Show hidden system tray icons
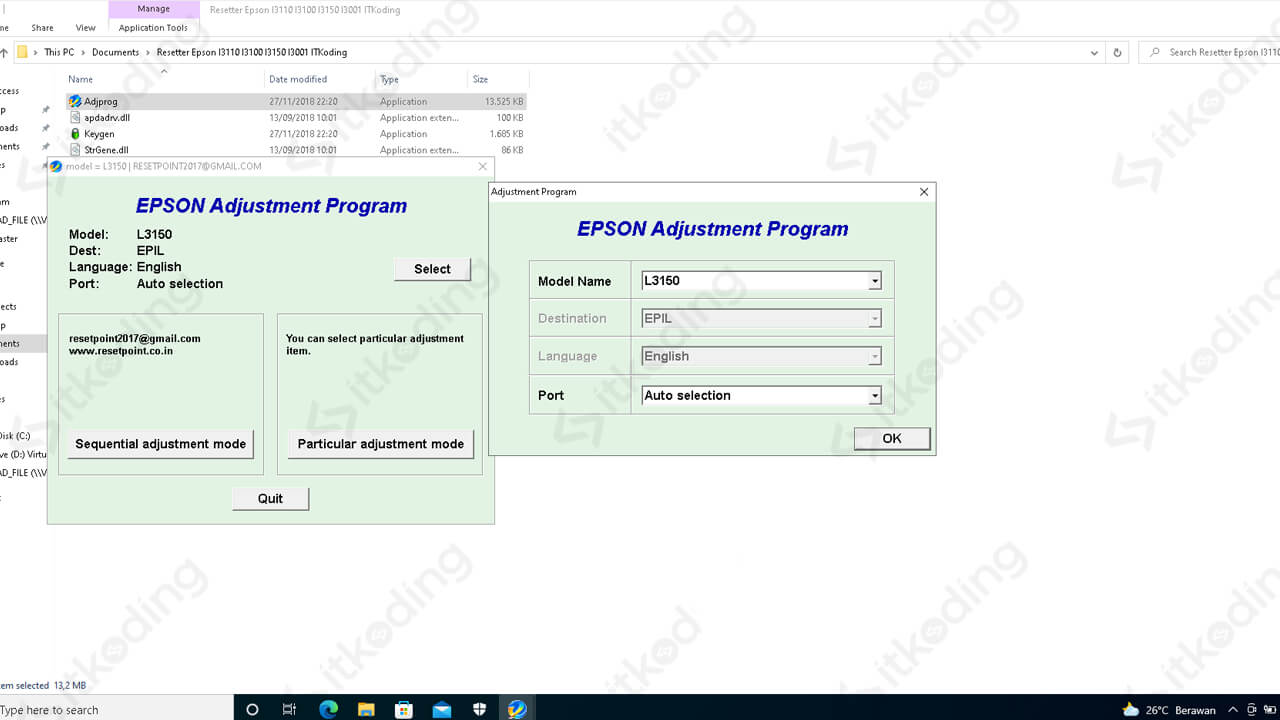Image resolution: width=1280 pixels, height=720 pixels. point(1233,709)
